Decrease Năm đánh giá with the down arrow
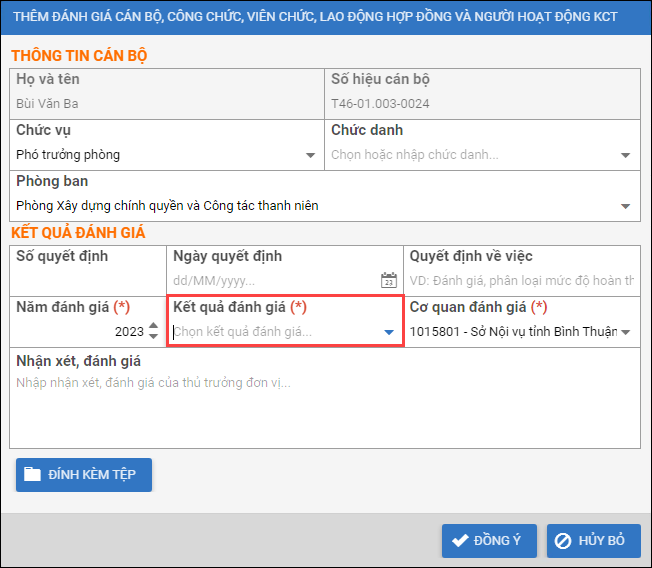Screen dimensions: 652x568 [x=153, y=337]
